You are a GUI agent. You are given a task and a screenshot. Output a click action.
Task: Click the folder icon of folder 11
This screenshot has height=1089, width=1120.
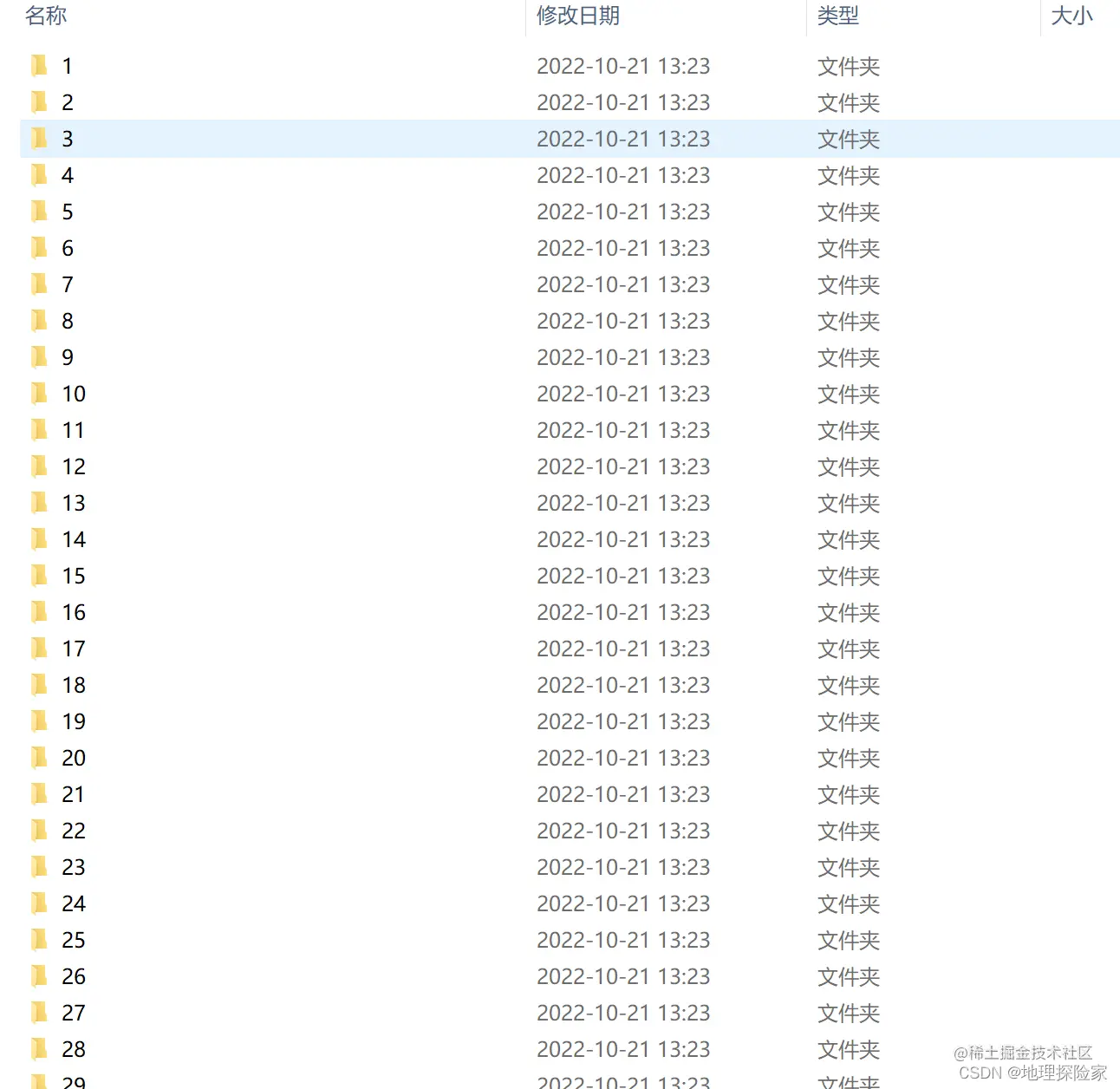pyautogui.click(x=39, y=430)
